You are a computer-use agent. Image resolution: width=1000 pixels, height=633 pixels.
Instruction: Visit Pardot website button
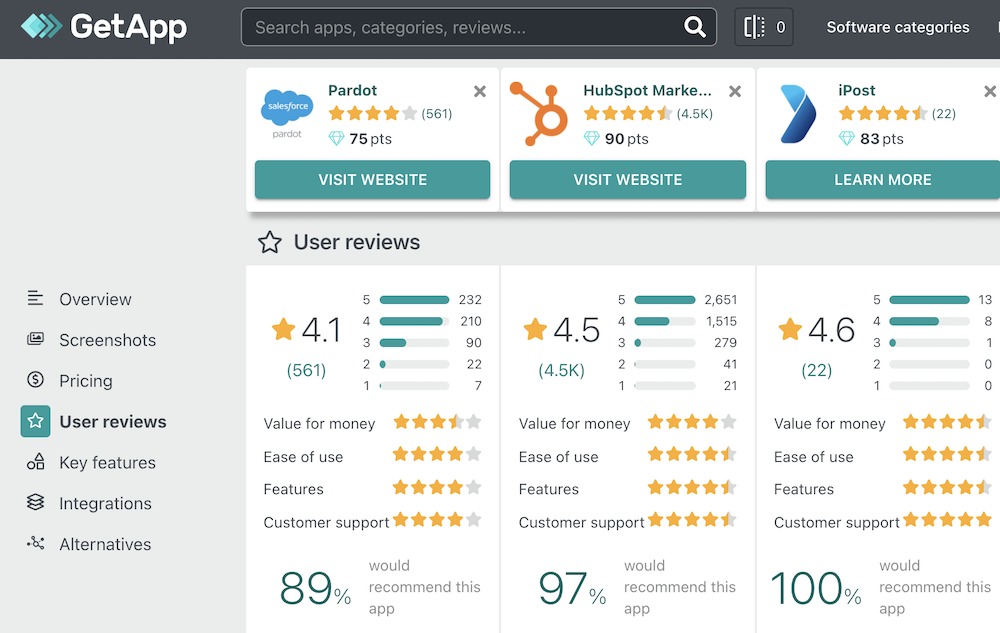click(x=372, y=180)
